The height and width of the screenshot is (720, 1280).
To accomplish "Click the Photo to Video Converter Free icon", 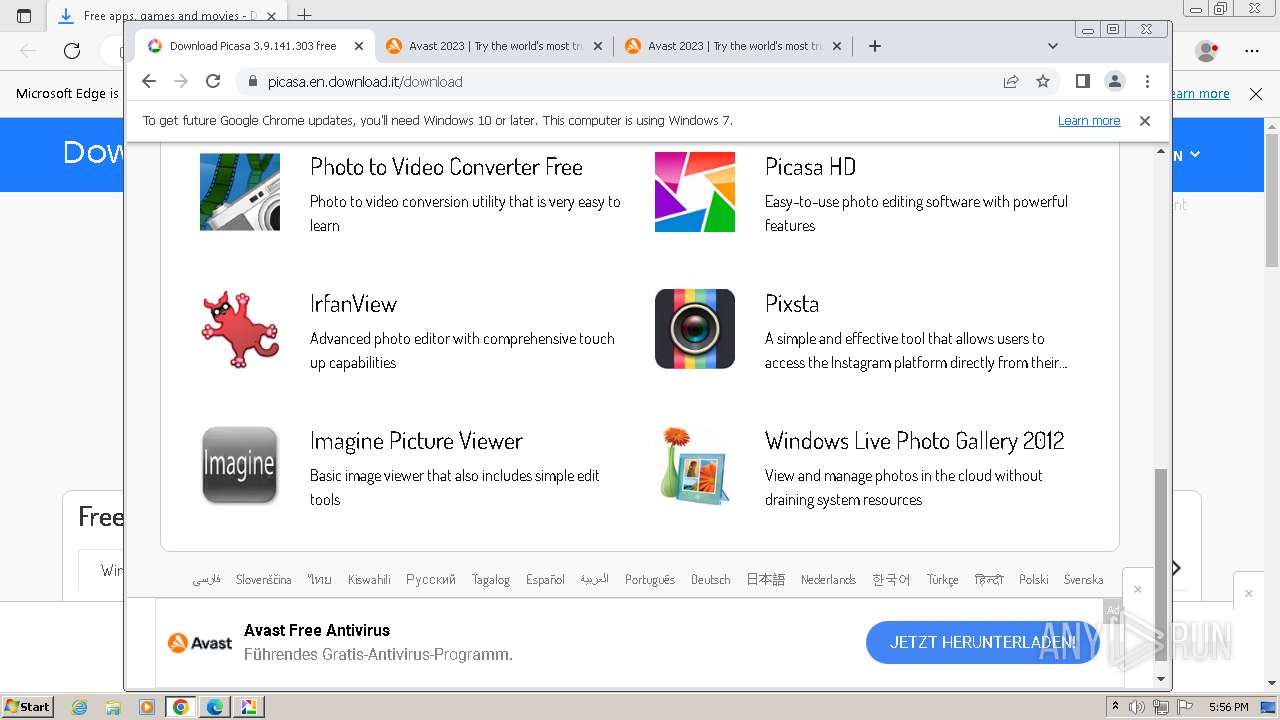I will (240, 192).
